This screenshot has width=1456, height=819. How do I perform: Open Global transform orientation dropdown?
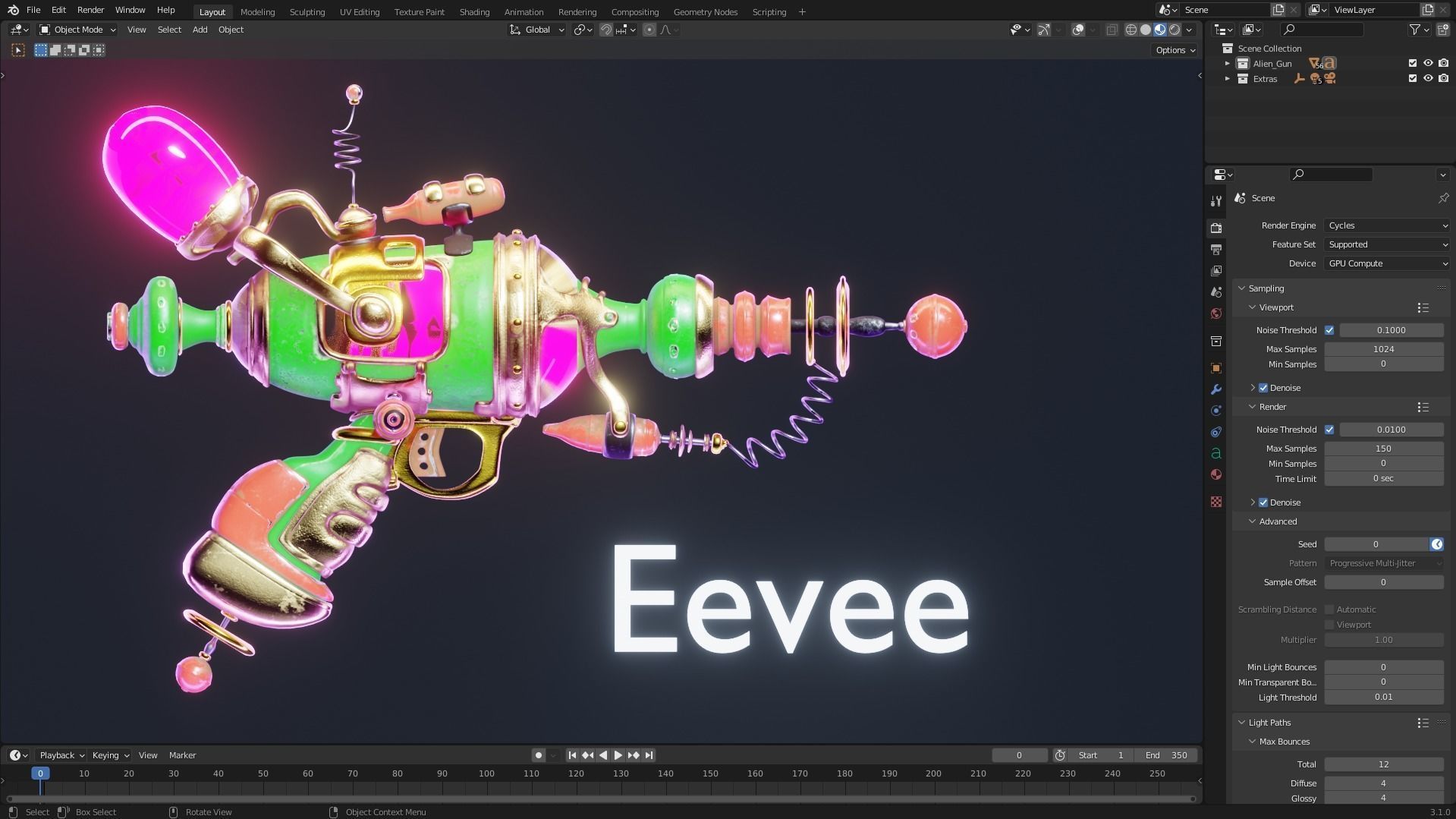(537, 30)
